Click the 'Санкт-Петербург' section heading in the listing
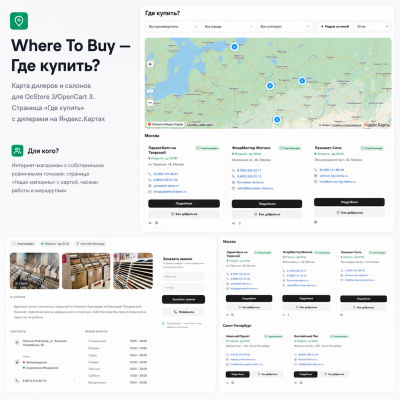Screen dimensions: 400x400 coord(237,325)
